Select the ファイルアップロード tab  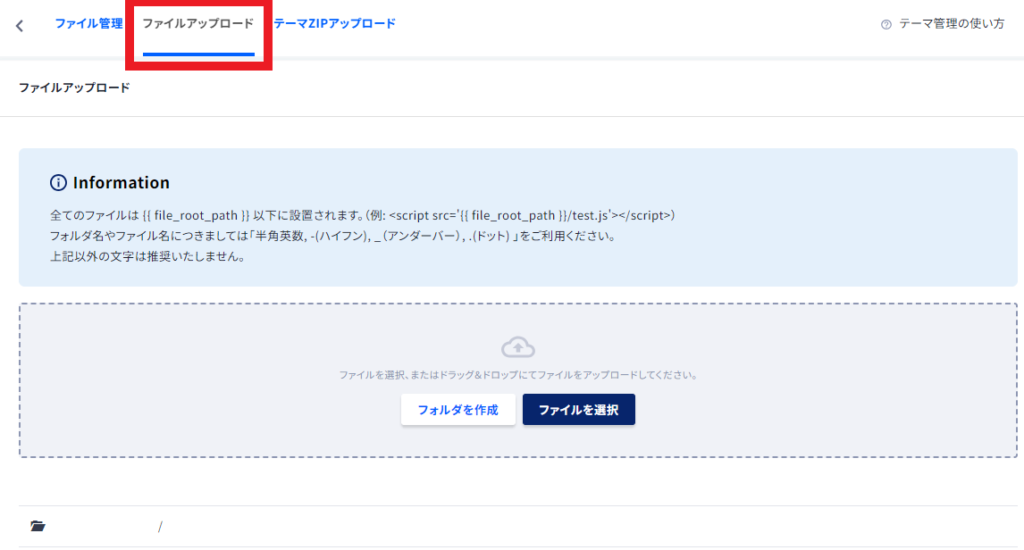point(198,23)
